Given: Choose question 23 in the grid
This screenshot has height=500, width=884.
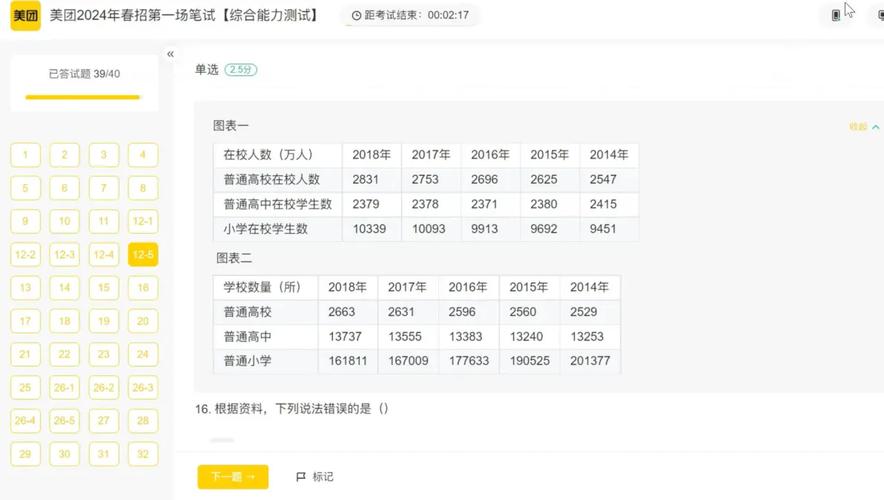Looking at the screenshot, I should [x=104, y=355].
